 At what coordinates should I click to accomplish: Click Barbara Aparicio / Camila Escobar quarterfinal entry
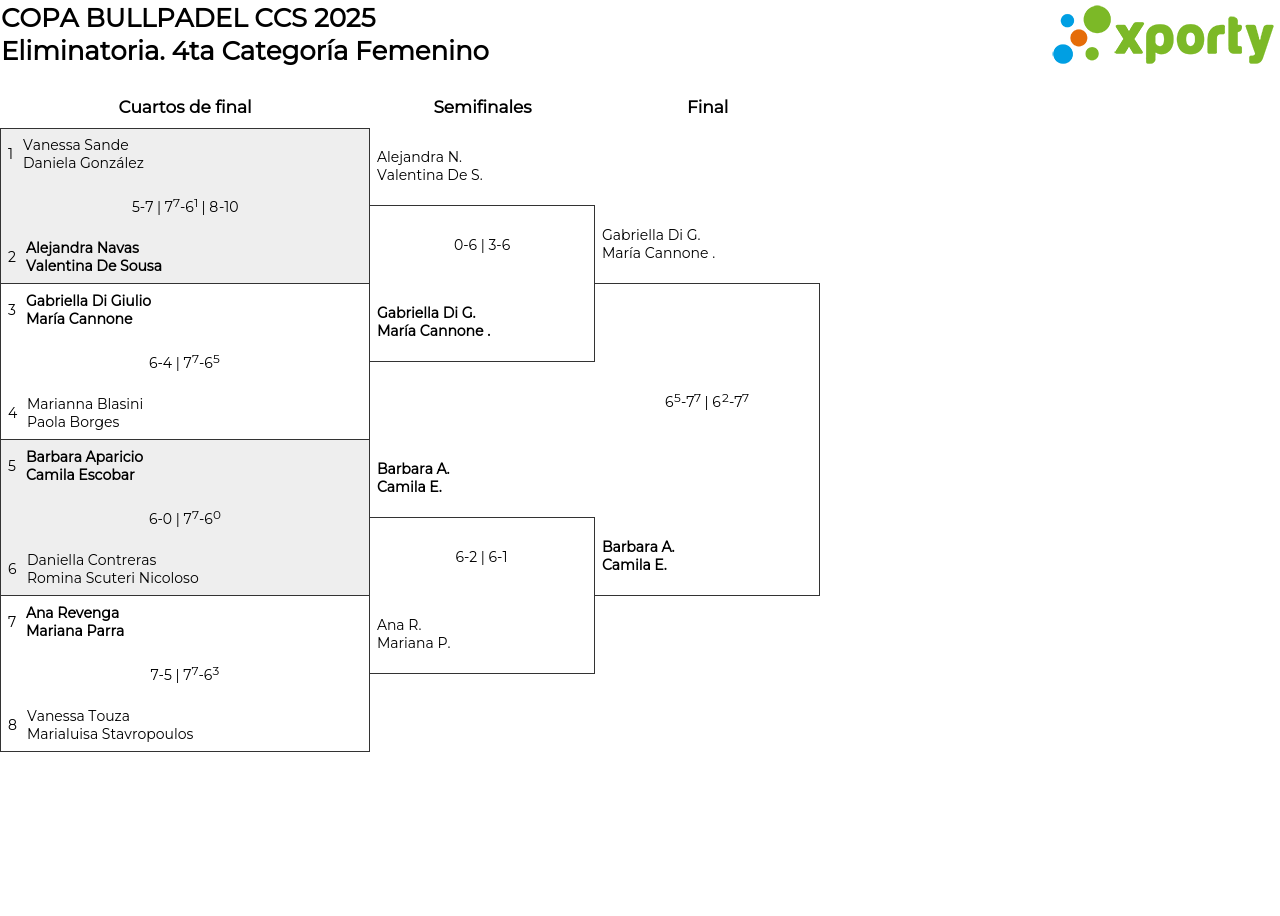[84, 466]
